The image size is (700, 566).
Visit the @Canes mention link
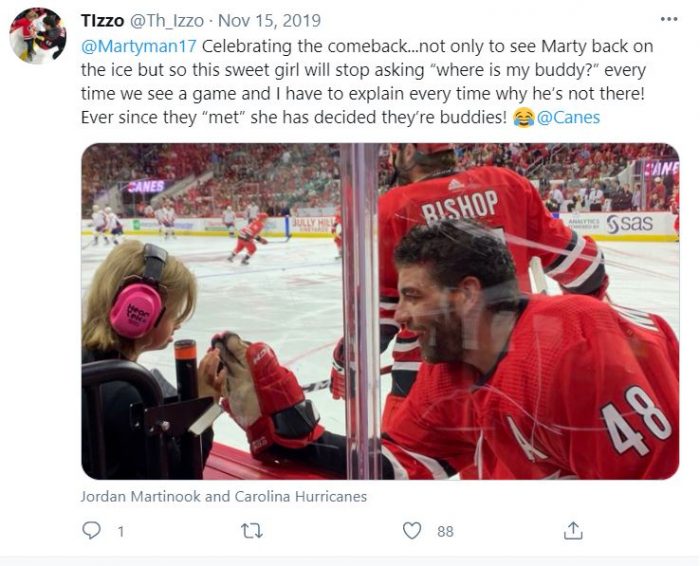568,117
